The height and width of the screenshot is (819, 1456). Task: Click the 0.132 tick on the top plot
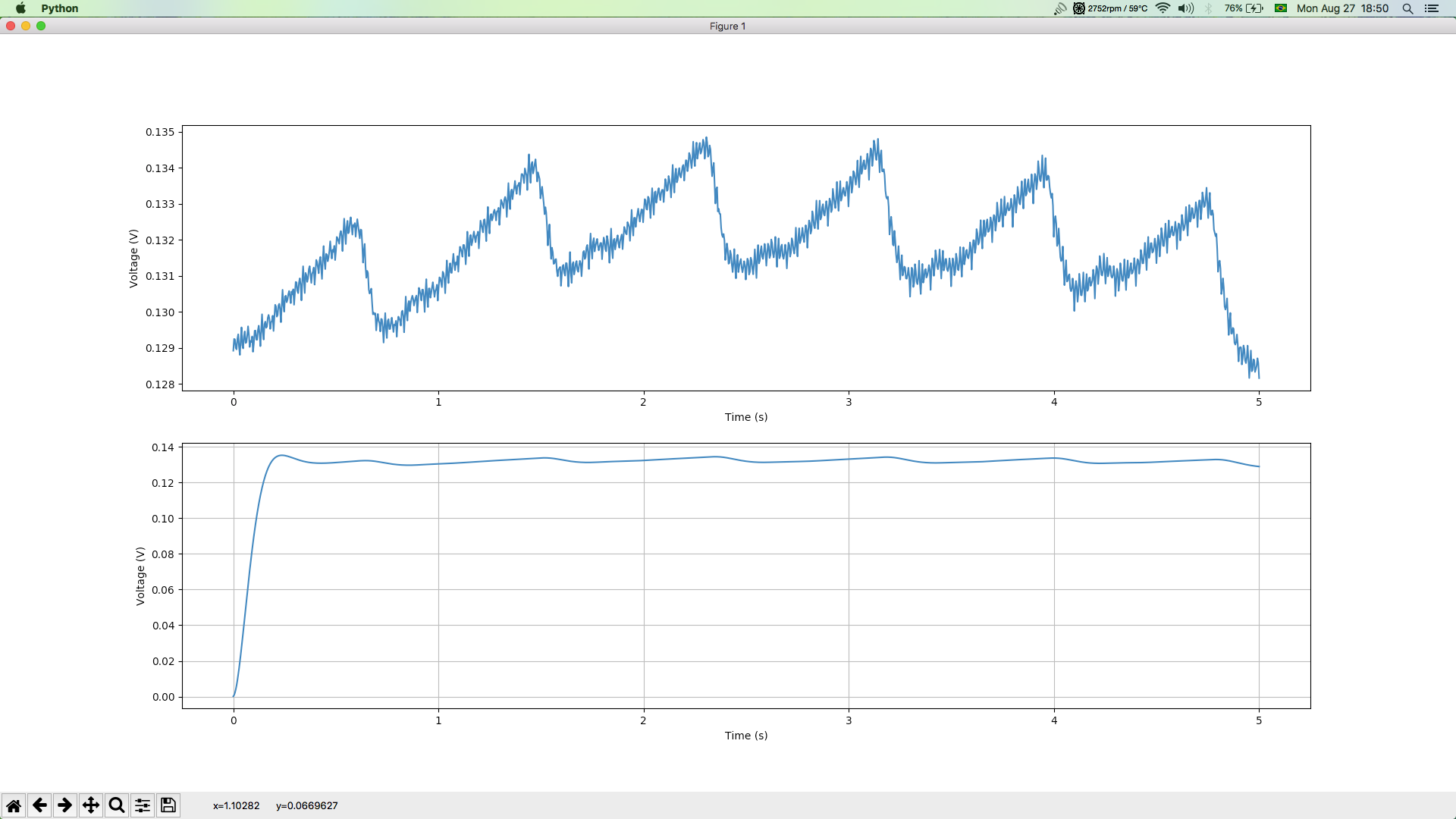pos(160,240)
